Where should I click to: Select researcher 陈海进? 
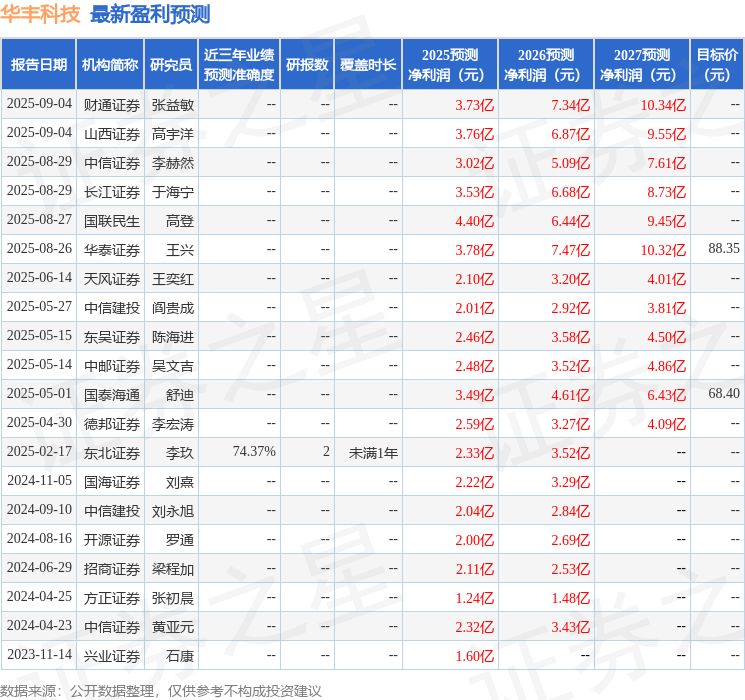[173, 337]
